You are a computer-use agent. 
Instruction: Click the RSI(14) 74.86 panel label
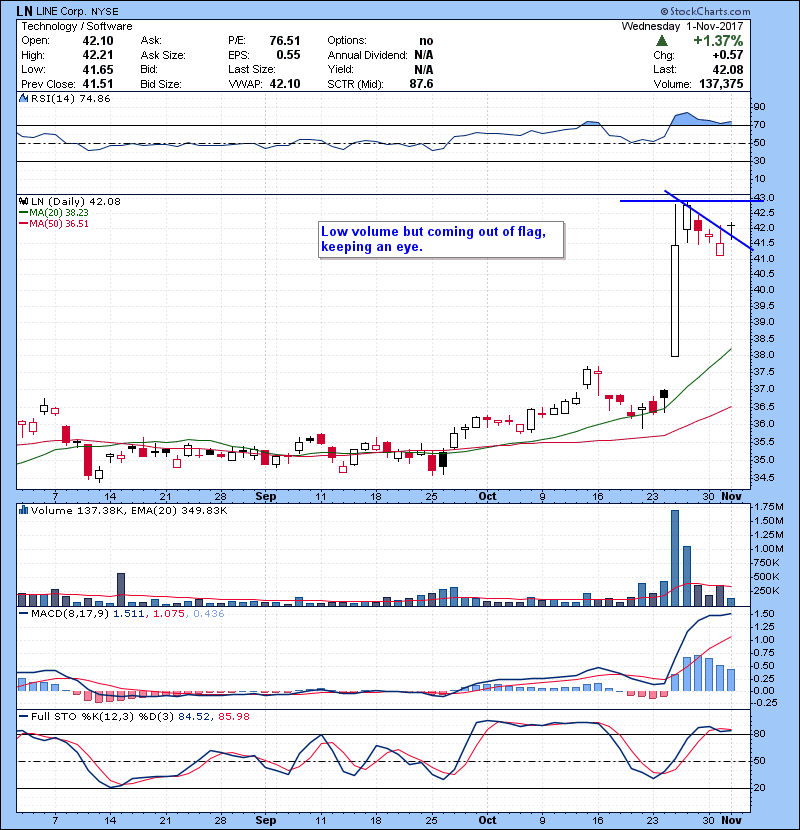point(70,98)
